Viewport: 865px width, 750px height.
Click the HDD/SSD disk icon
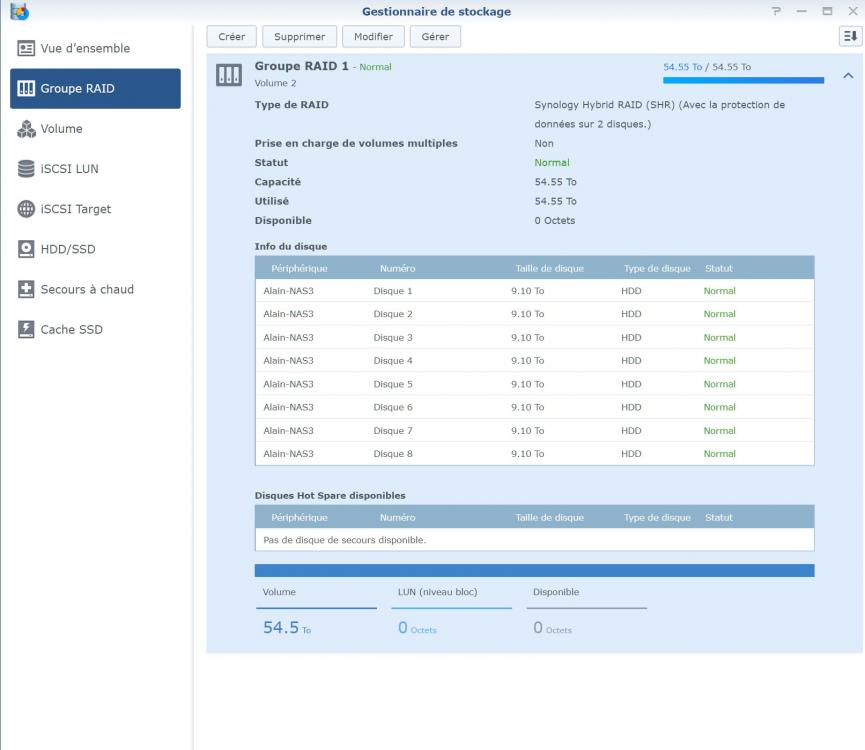coord(26,249)
